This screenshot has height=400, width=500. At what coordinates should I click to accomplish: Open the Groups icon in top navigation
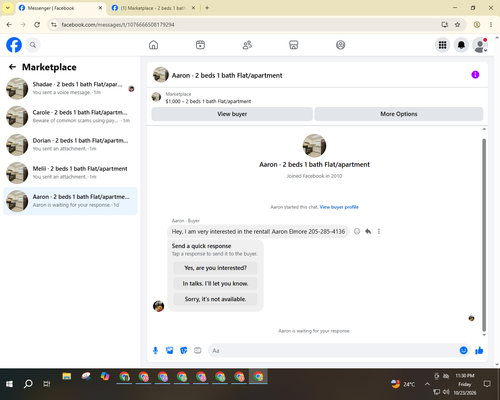pyautogui.click(x=340, y=45)
